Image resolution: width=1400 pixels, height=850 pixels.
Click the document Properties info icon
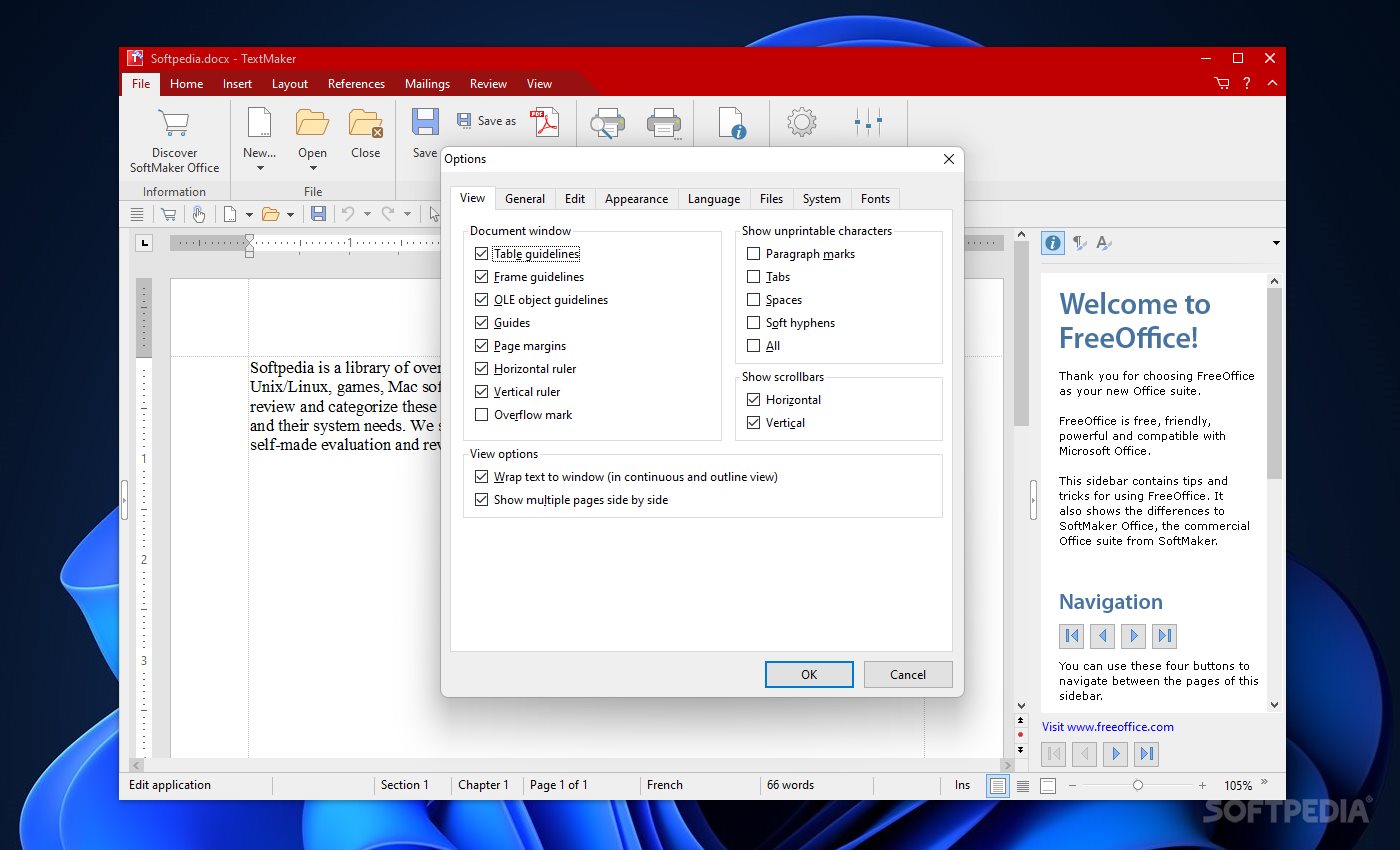pos(733,123)
